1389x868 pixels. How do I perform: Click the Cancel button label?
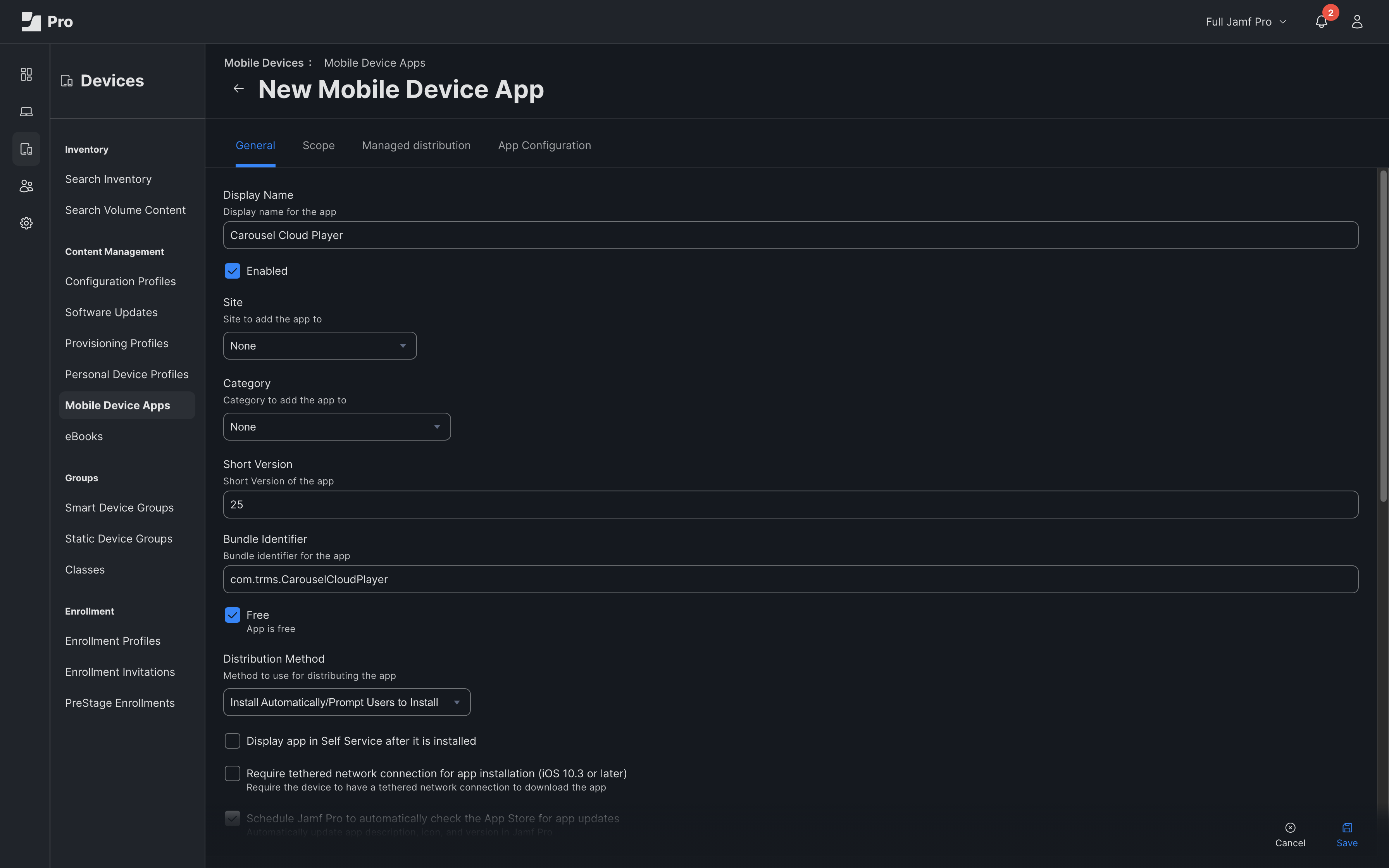click(1290, 843)
